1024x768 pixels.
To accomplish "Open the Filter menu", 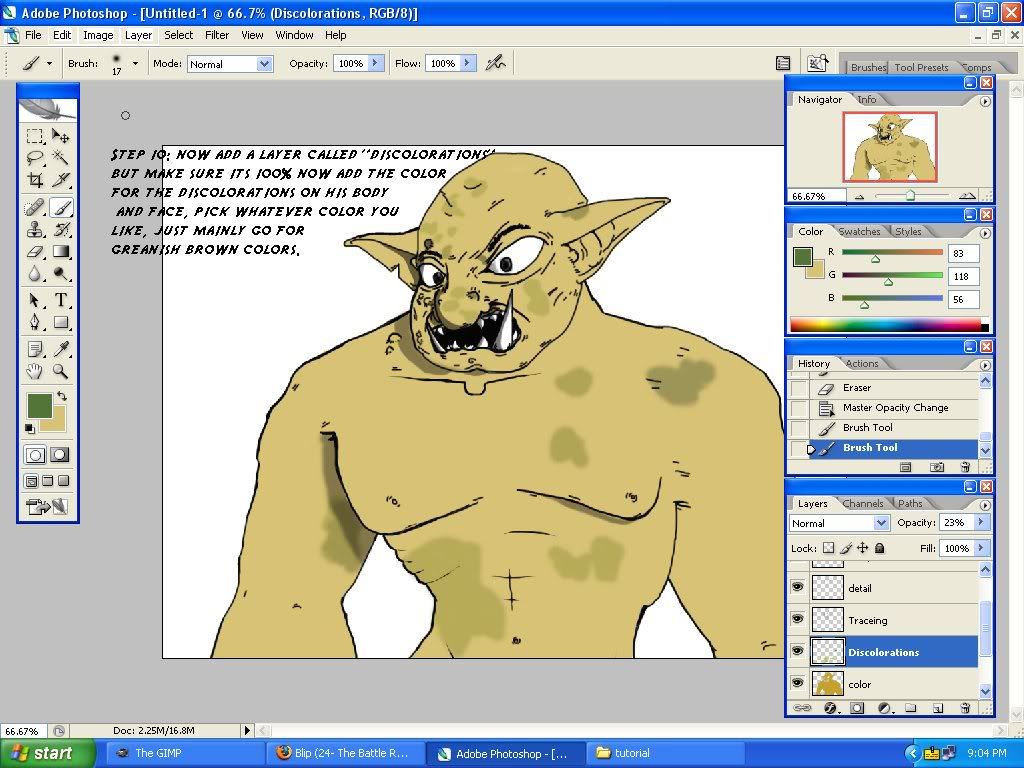I will coord(217,35).
